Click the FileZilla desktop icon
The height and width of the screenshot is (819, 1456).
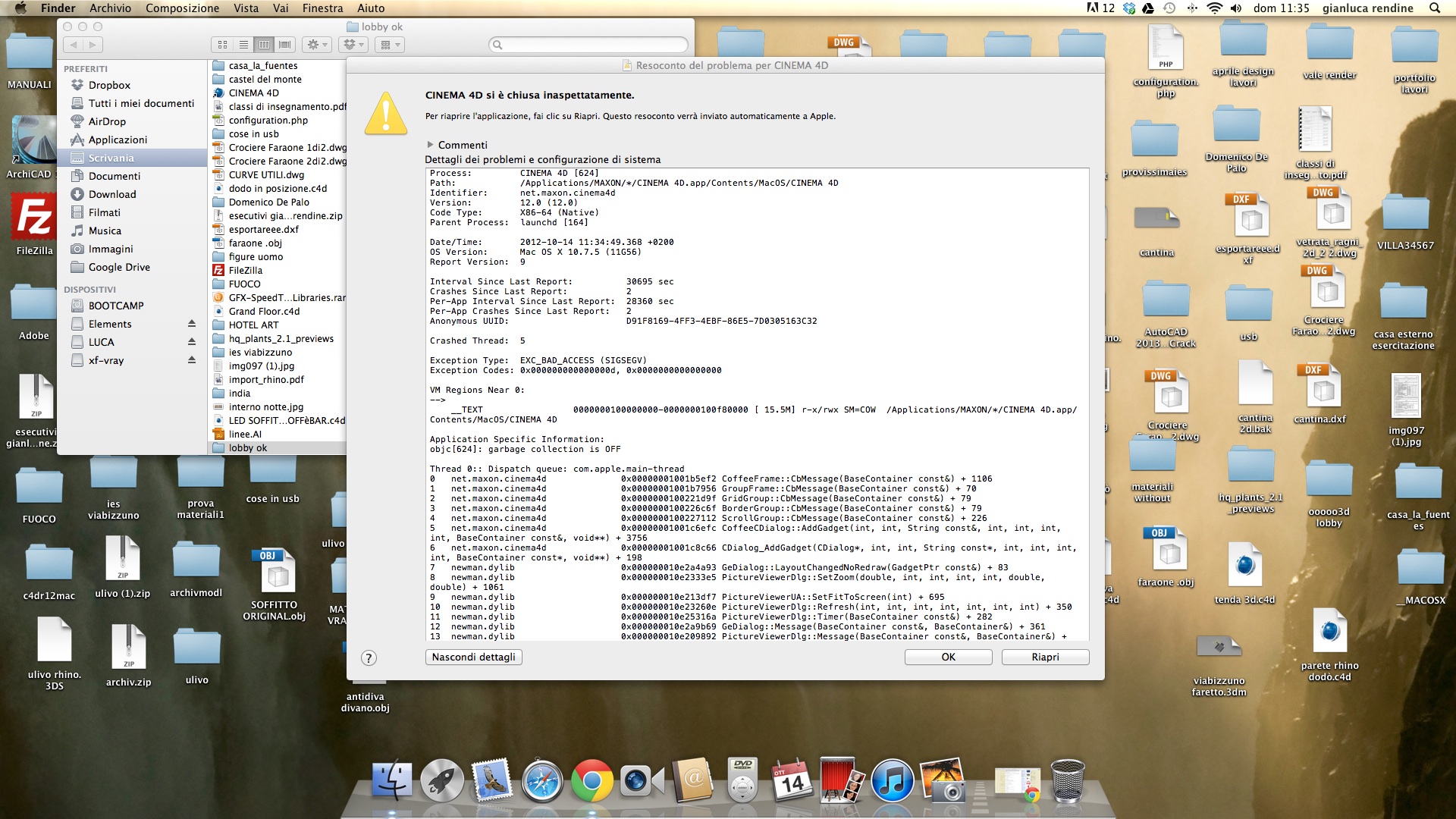coord(34,218)
